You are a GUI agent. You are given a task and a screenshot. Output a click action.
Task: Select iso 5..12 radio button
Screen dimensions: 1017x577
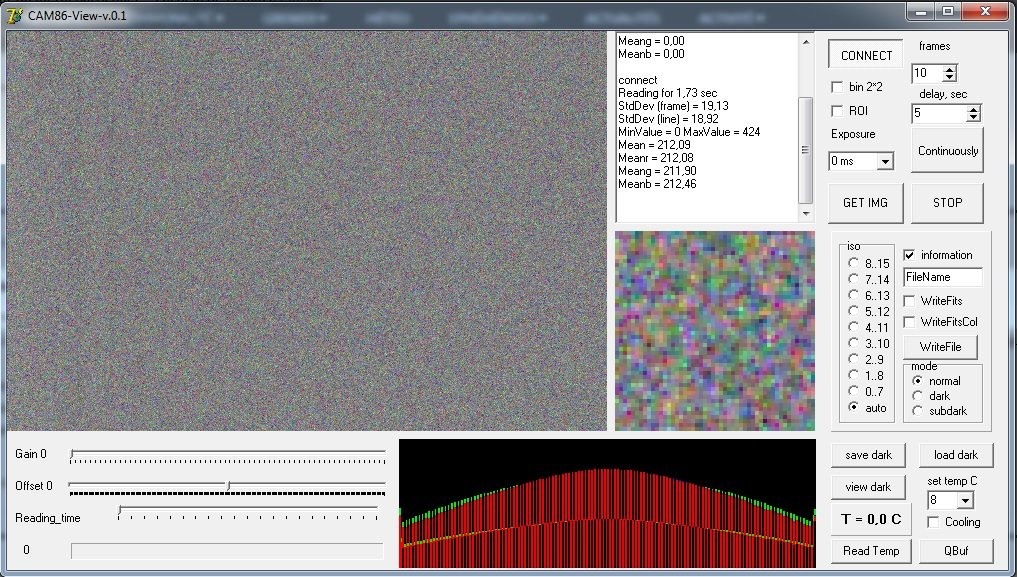(854, 311)
